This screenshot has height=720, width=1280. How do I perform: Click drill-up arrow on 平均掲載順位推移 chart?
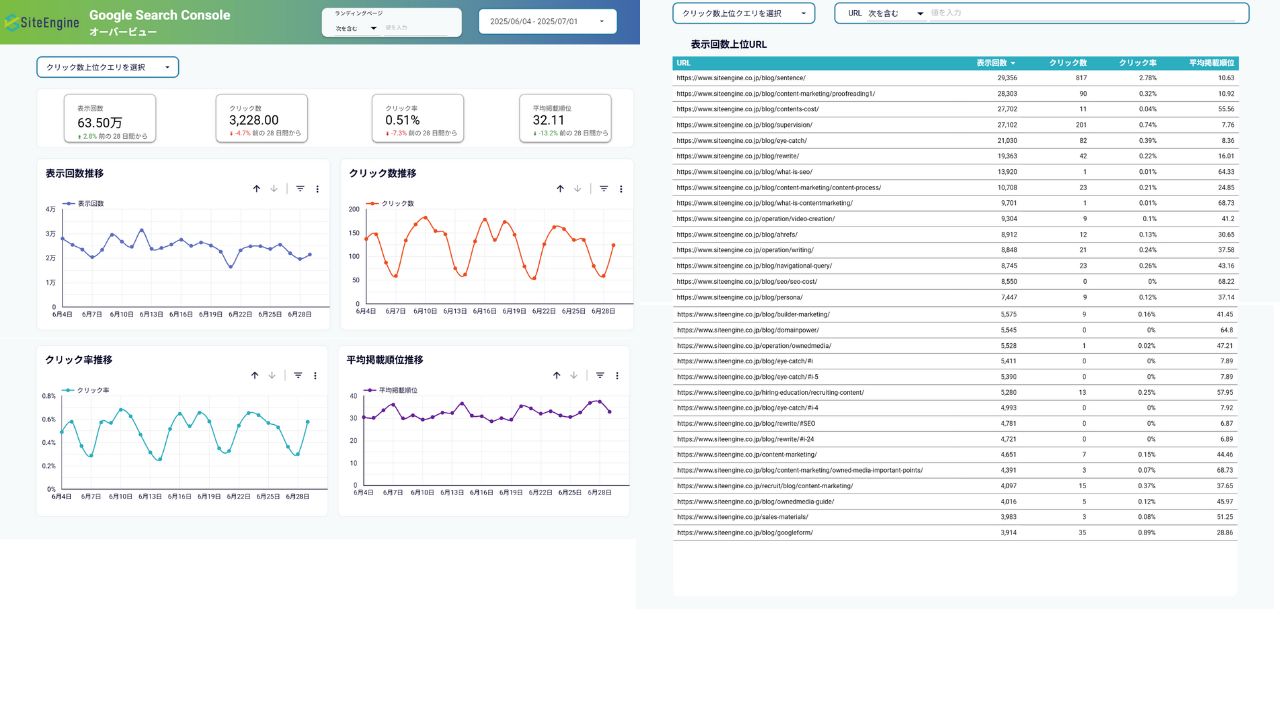pos(557,375)
